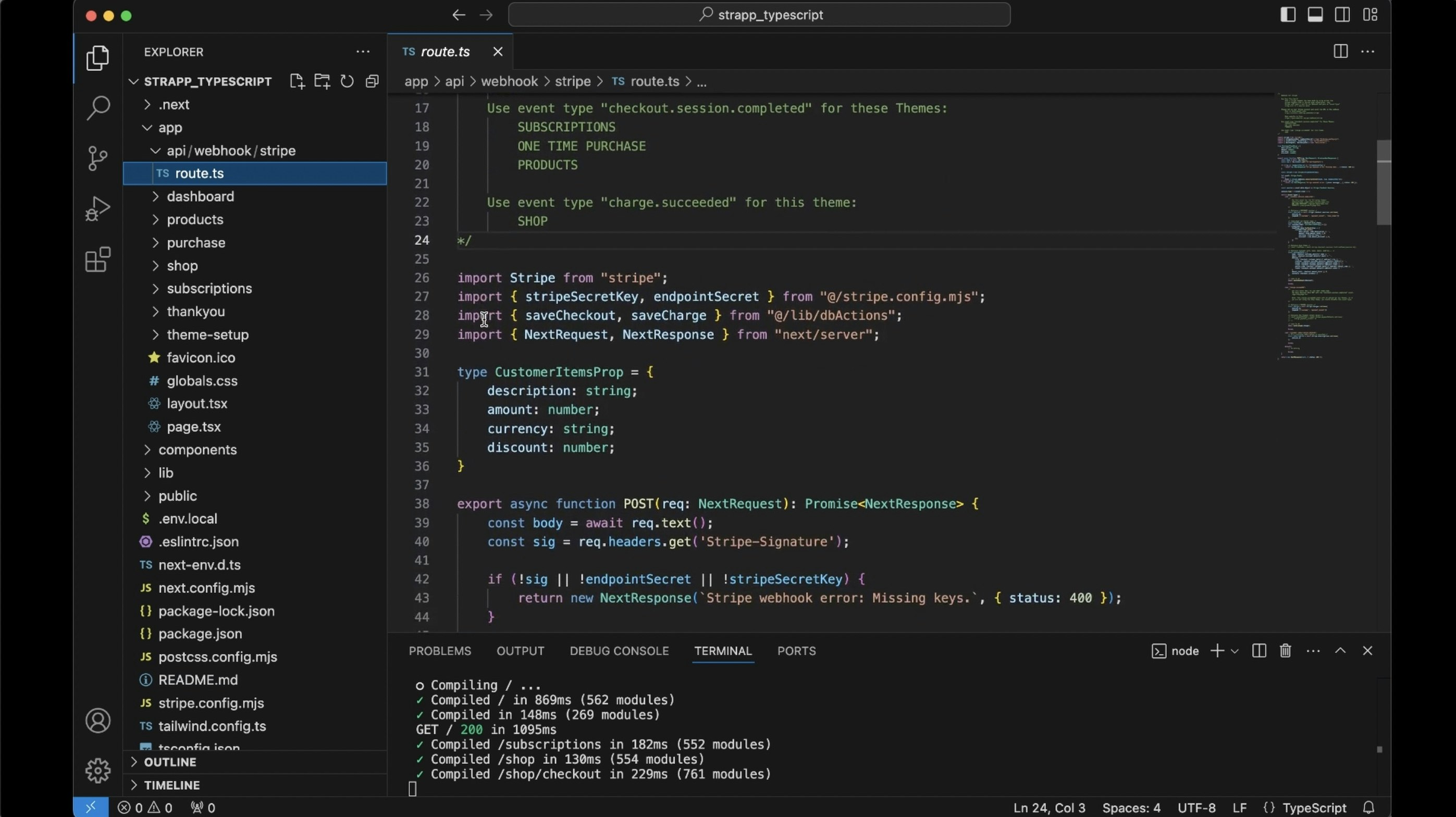Viewport: 1456px width, 817px height.
Task: Open Manage settings gear
Action: click(x=98, y=771)
